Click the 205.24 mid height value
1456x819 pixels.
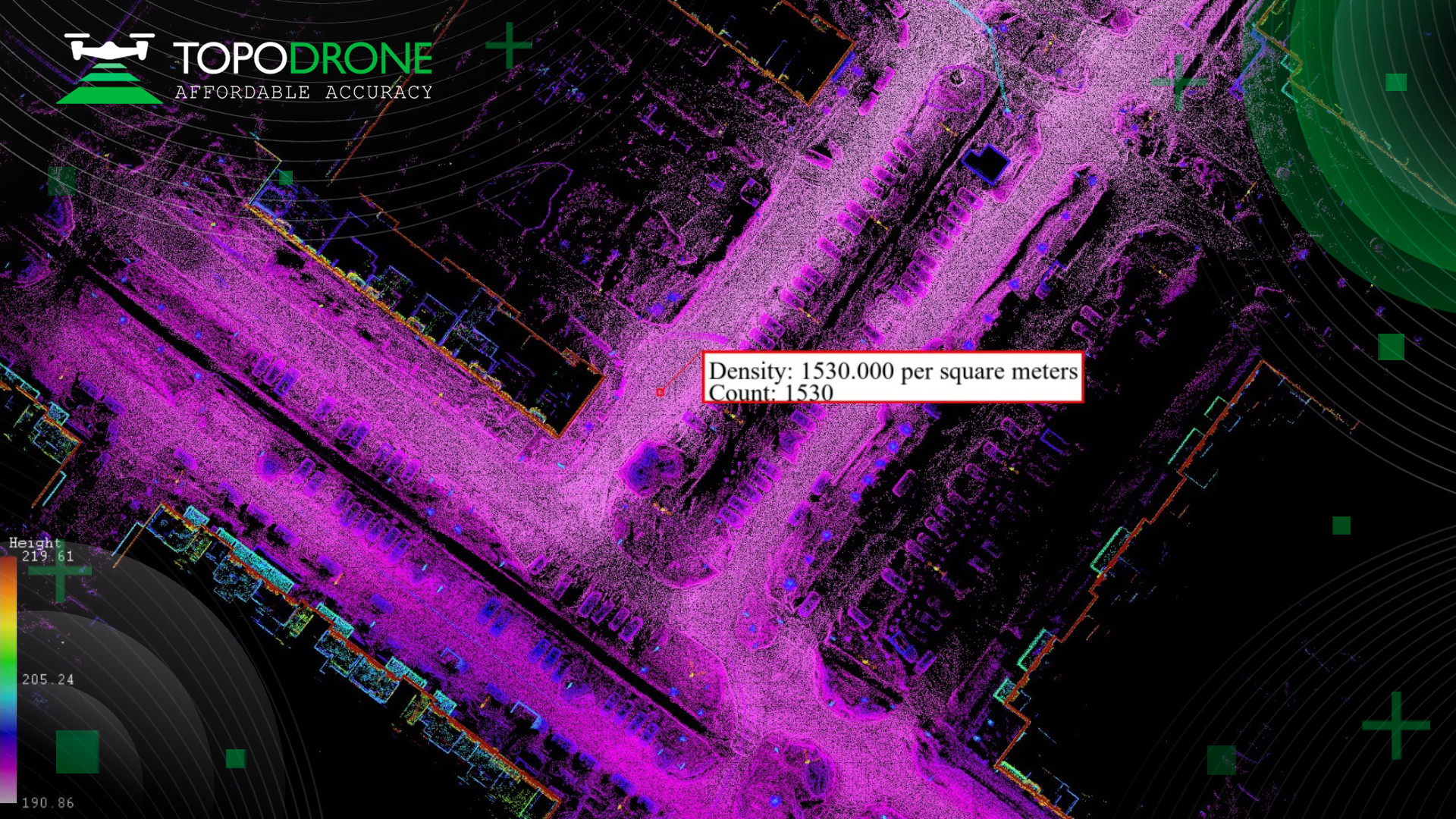pos(48,679)
